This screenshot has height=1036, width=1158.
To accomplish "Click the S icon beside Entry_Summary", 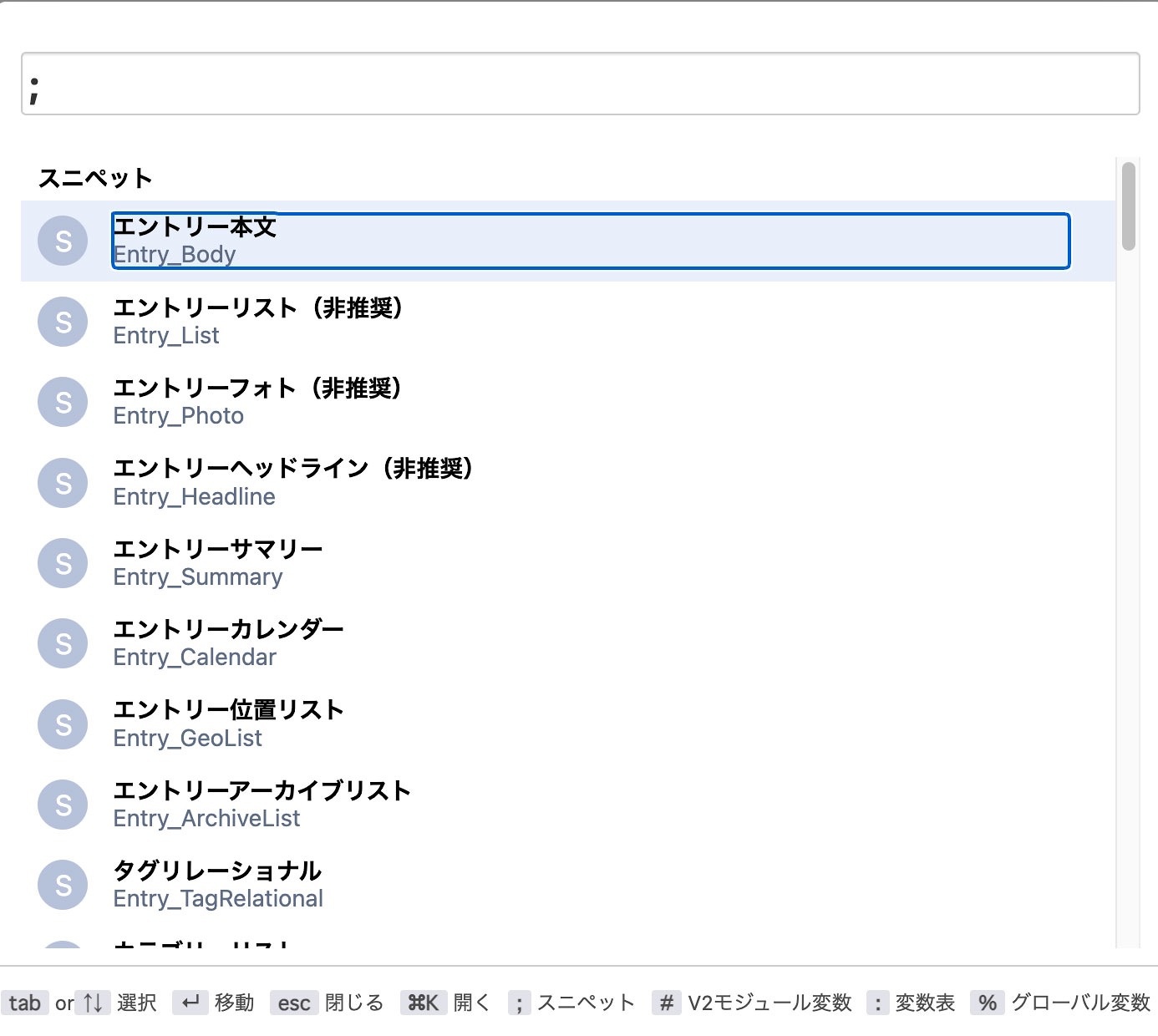I will click(x=63, y=563).
